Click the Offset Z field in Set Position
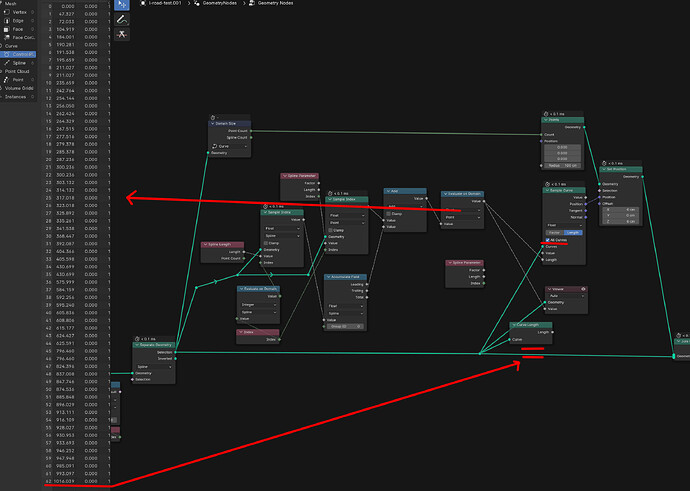690x491 pixels. coord(620,221)
